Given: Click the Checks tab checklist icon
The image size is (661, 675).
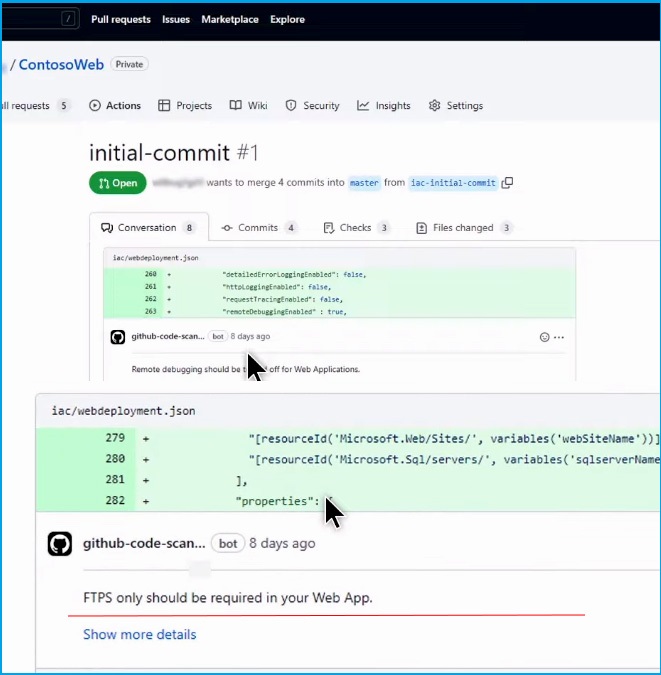Looking at the screenshot, I should click(x=329, y=228).
